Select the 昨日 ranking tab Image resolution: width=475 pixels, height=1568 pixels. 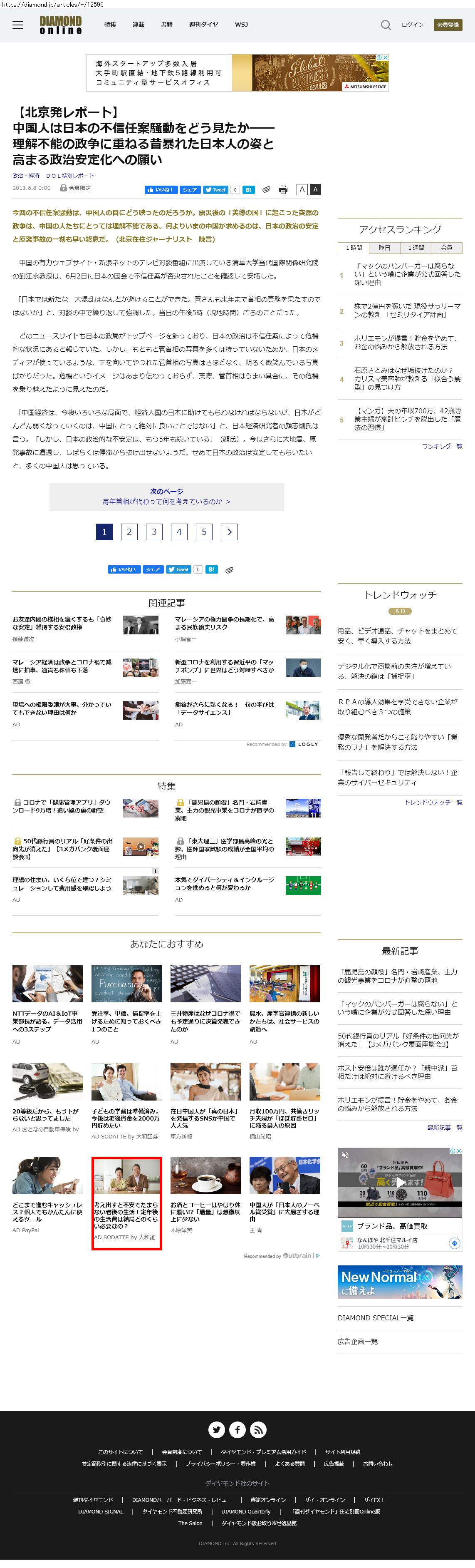(x=384, y=248)
